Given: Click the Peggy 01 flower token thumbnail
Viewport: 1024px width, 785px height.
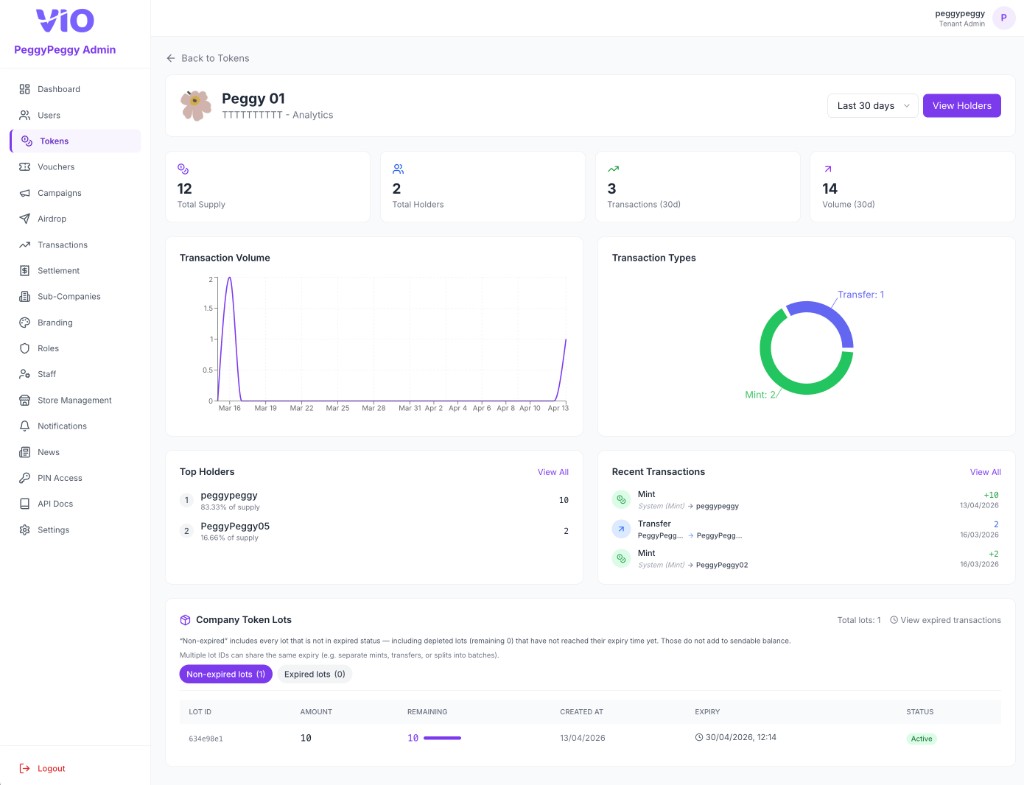Looking at the screenshot, I should tap(195, 106).
